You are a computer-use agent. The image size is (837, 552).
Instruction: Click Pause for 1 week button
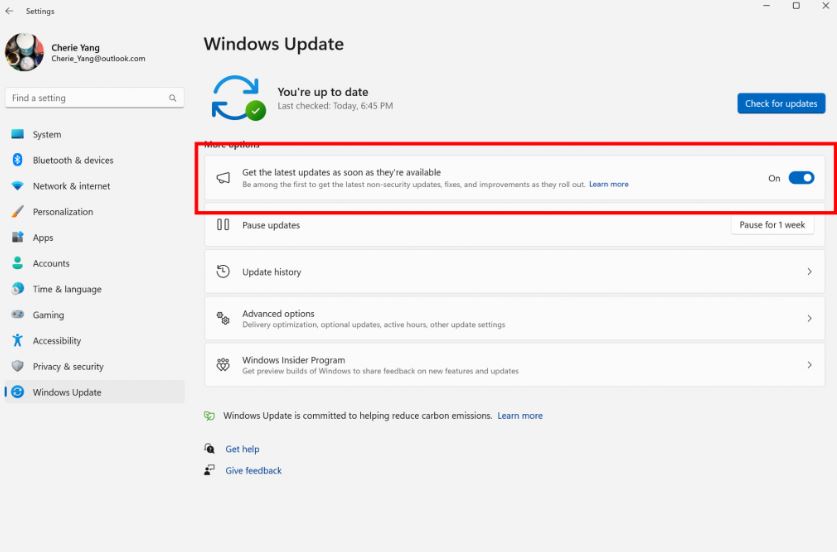771,225
